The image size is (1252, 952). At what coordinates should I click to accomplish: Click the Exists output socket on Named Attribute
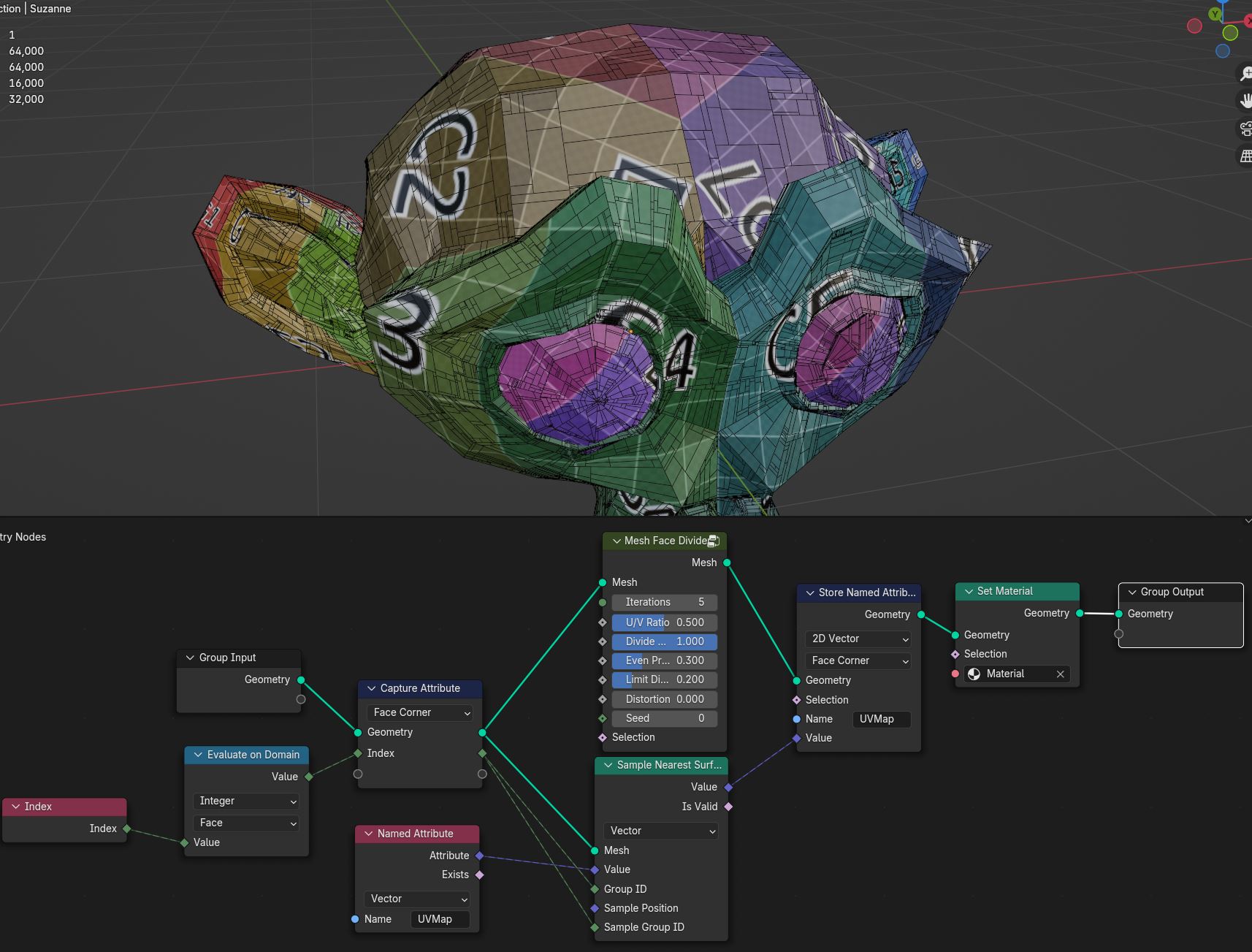coord(479,875)
